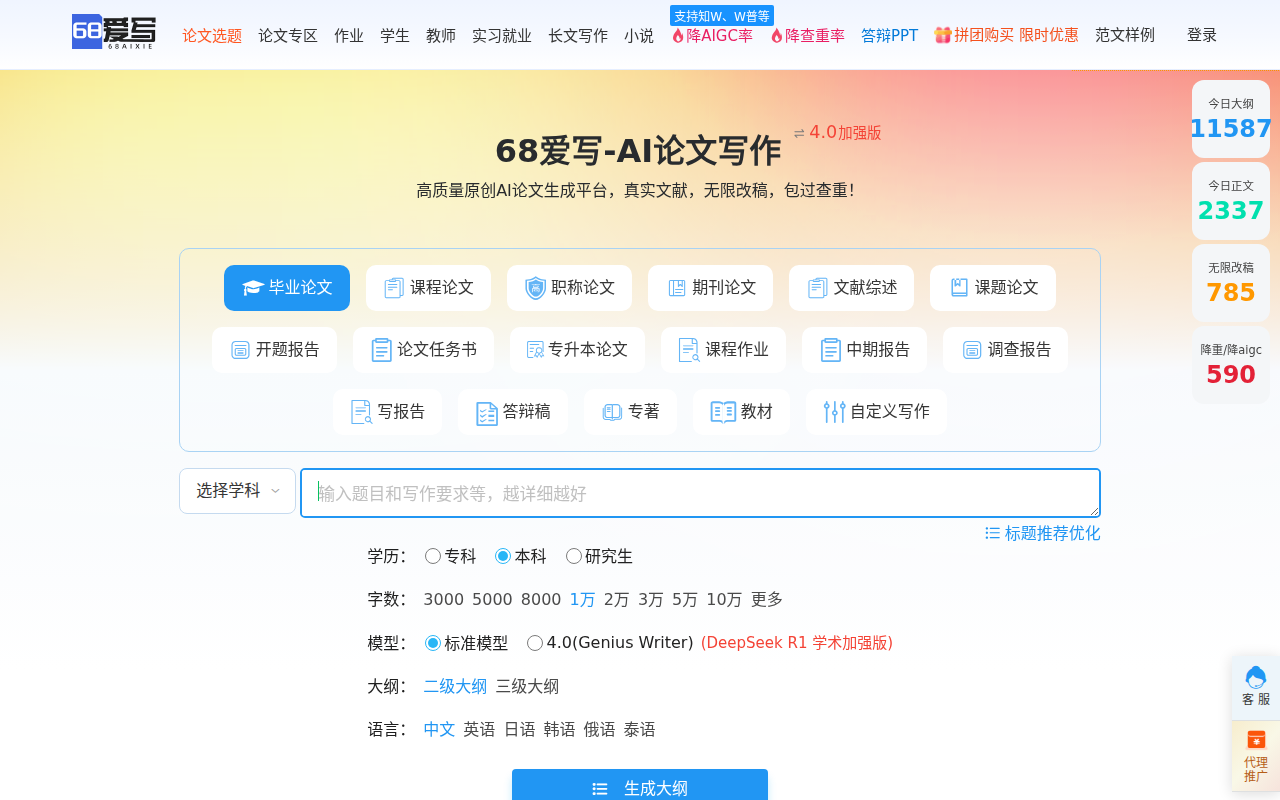Select the 10万 word count

click(724, 599)
